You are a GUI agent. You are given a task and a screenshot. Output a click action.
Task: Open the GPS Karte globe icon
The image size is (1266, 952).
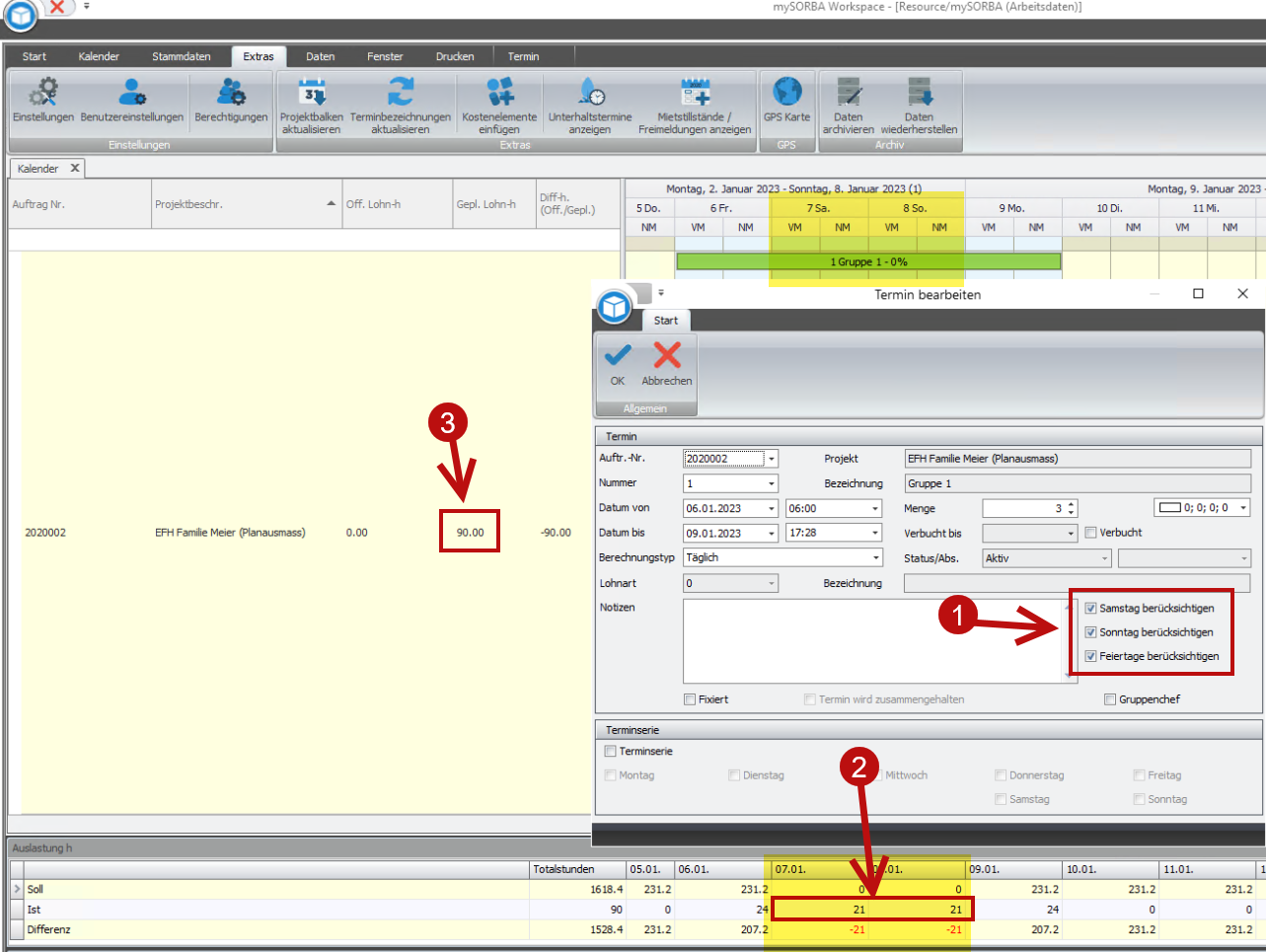pos(786,93)
